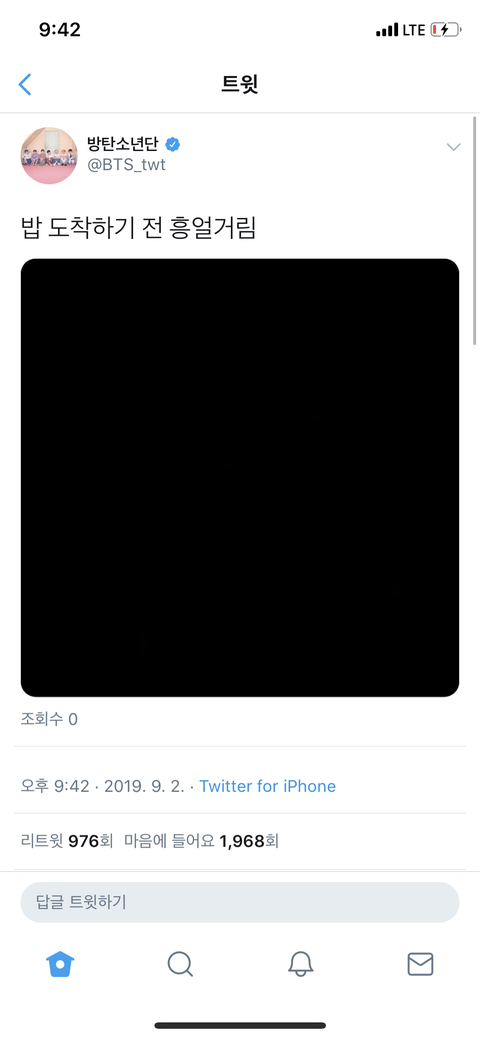Viewport: 480px width, 1039px height.
Task: View the 리트윗 976회 list
Action: 67,842
